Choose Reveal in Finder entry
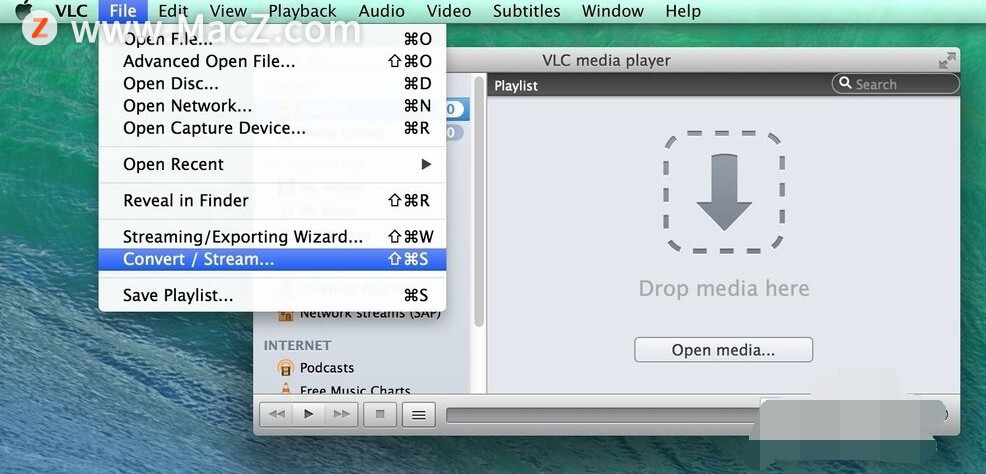Image resolution: width=986 pixels, height=474 pixels. click(272, 201)
